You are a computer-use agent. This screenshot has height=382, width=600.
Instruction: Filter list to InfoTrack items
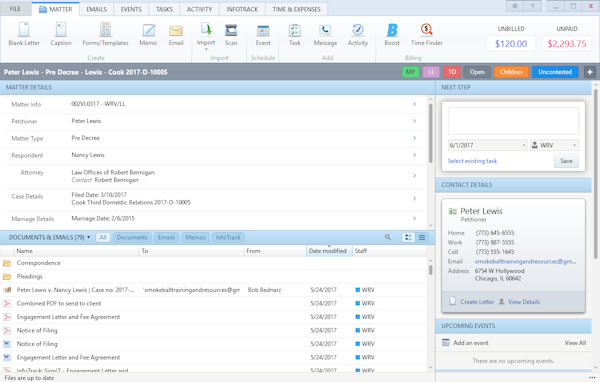[x=228, y=237]
